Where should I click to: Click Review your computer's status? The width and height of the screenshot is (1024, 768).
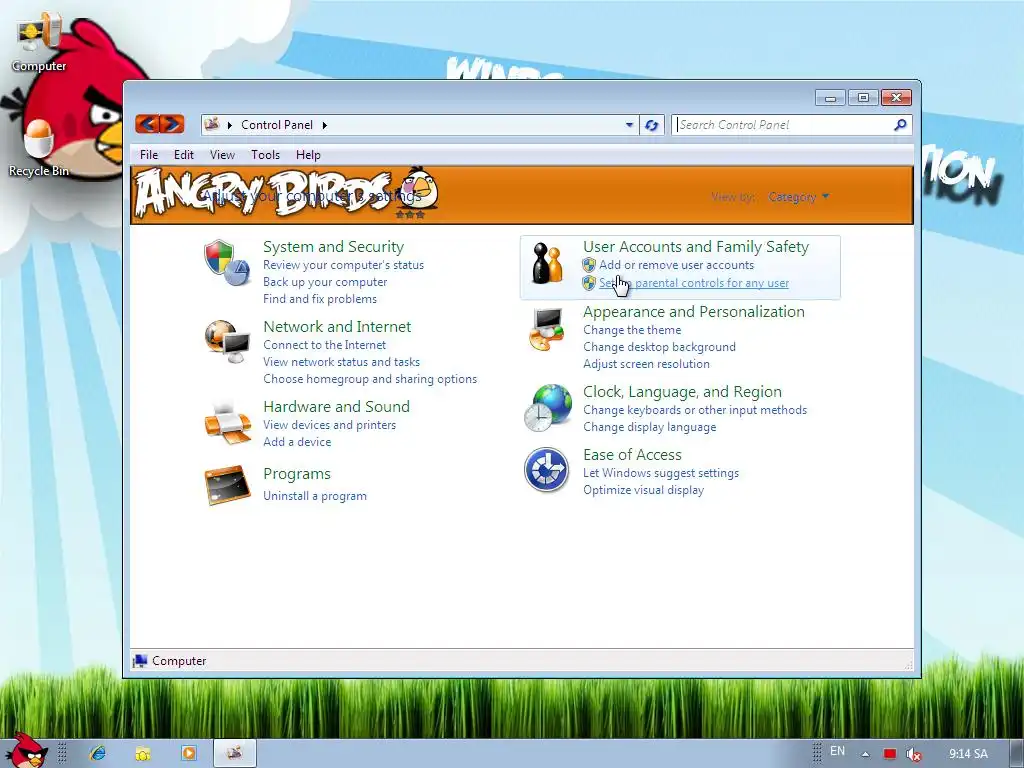[x=344, y=265]
